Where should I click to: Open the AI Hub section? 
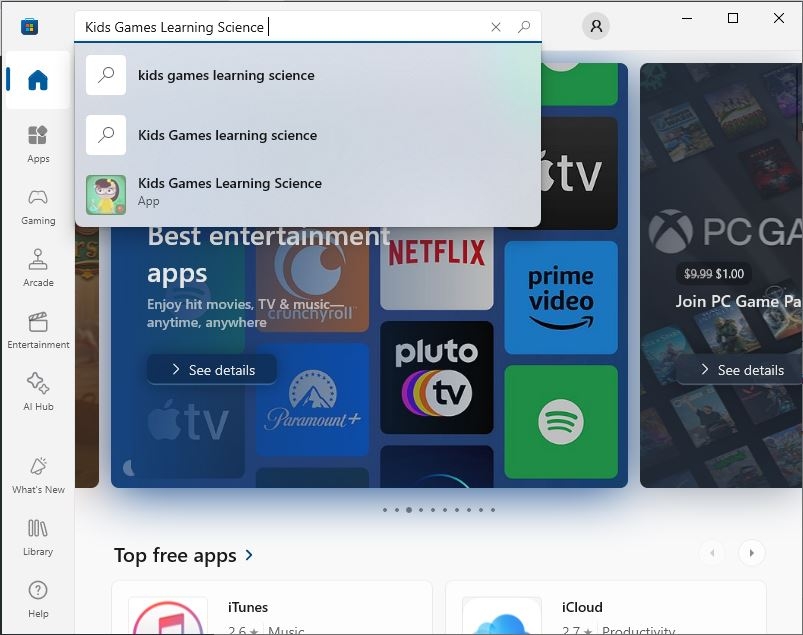click(38, 392)
